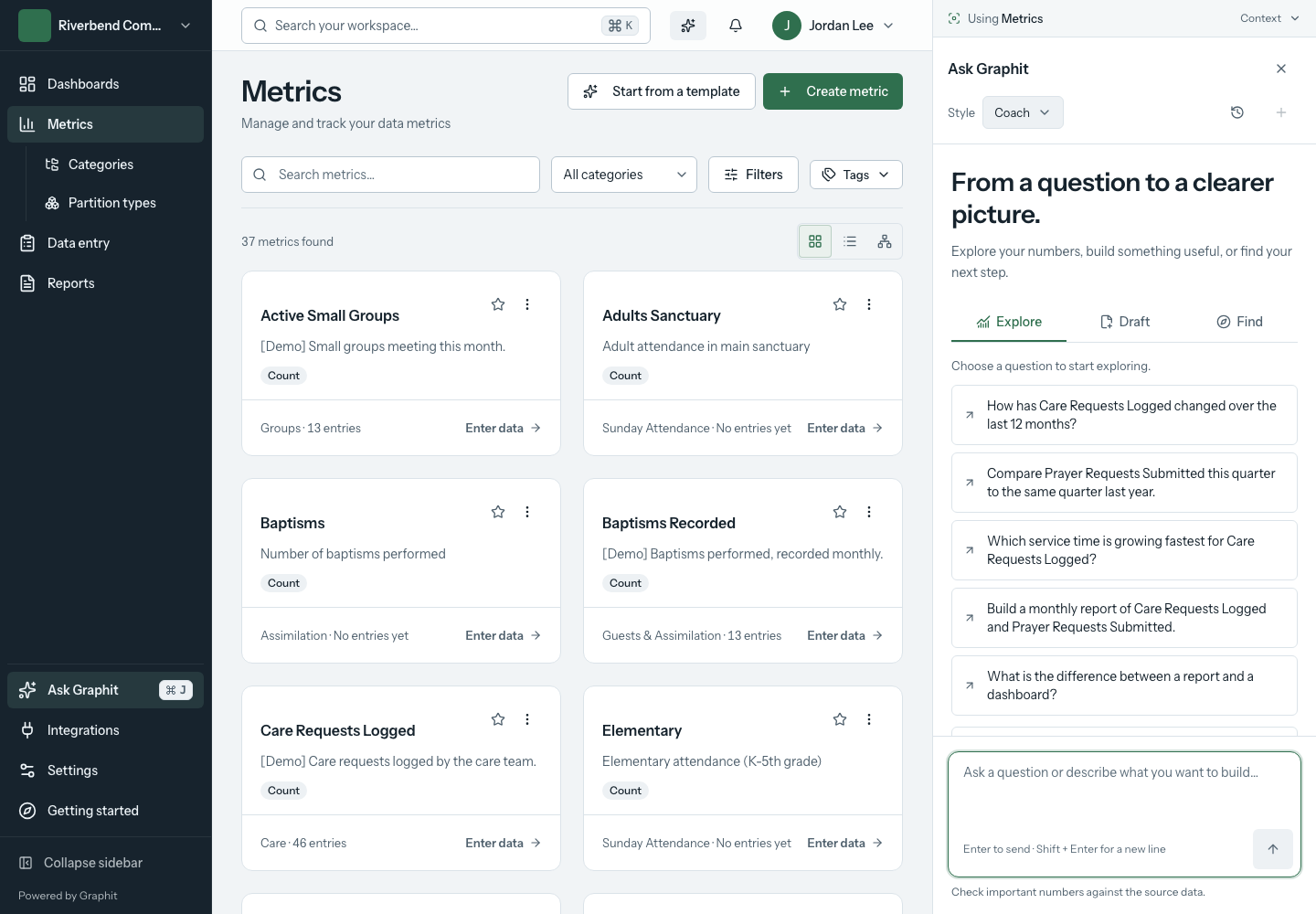
Task: Open Partition types in the sidebar
Action: [x=112, y=203]
